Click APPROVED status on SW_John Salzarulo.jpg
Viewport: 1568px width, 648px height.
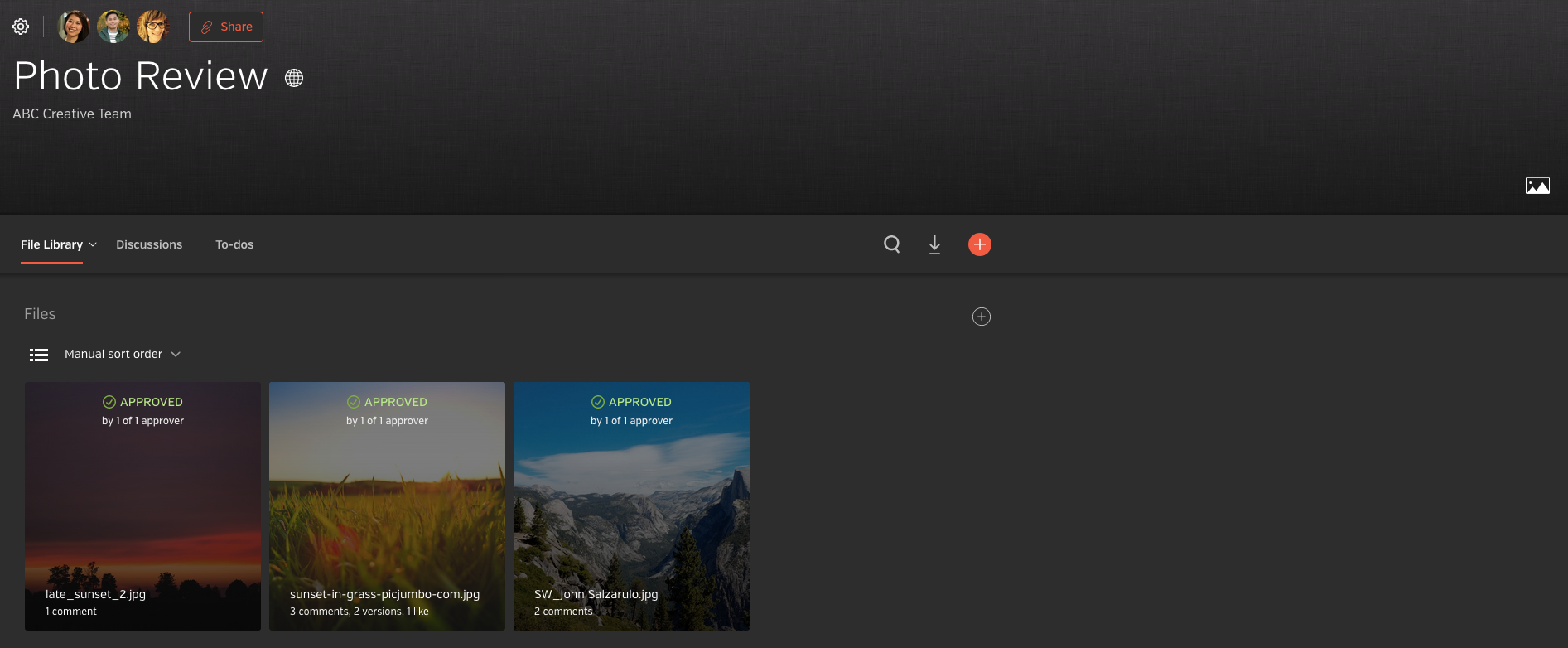pyautogui.click(x=631, y=402)
